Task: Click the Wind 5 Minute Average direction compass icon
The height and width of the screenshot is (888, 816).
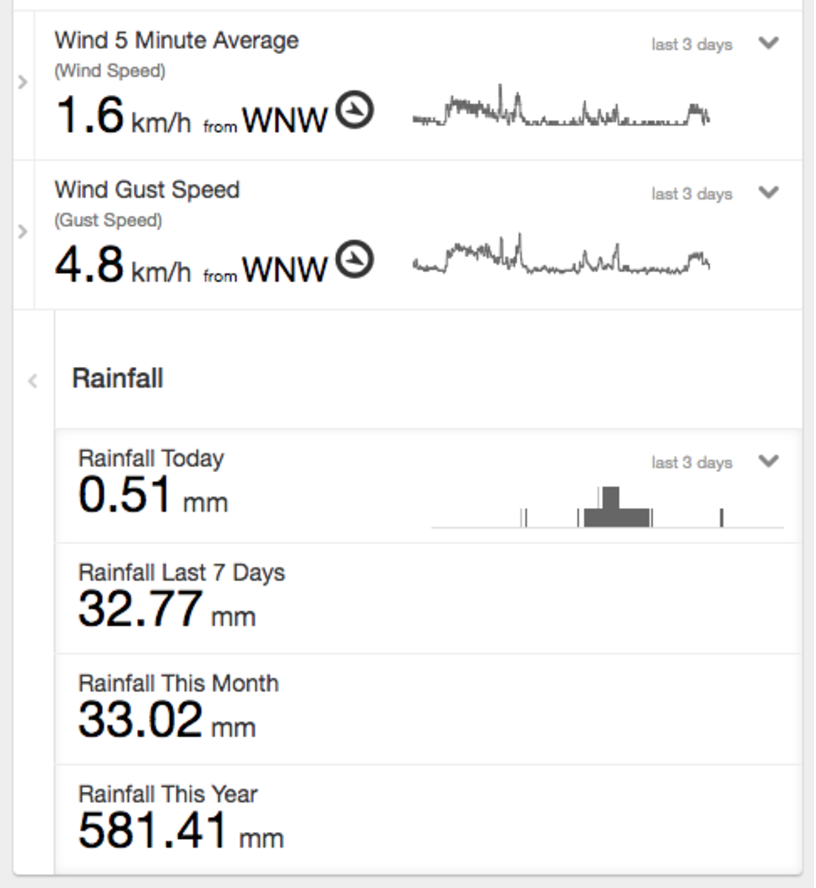Action: pos(354,110)
